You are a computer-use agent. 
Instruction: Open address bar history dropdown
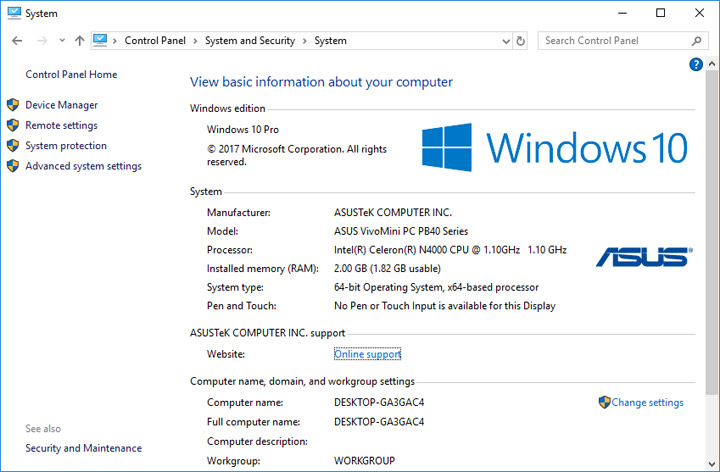(506, 41)
